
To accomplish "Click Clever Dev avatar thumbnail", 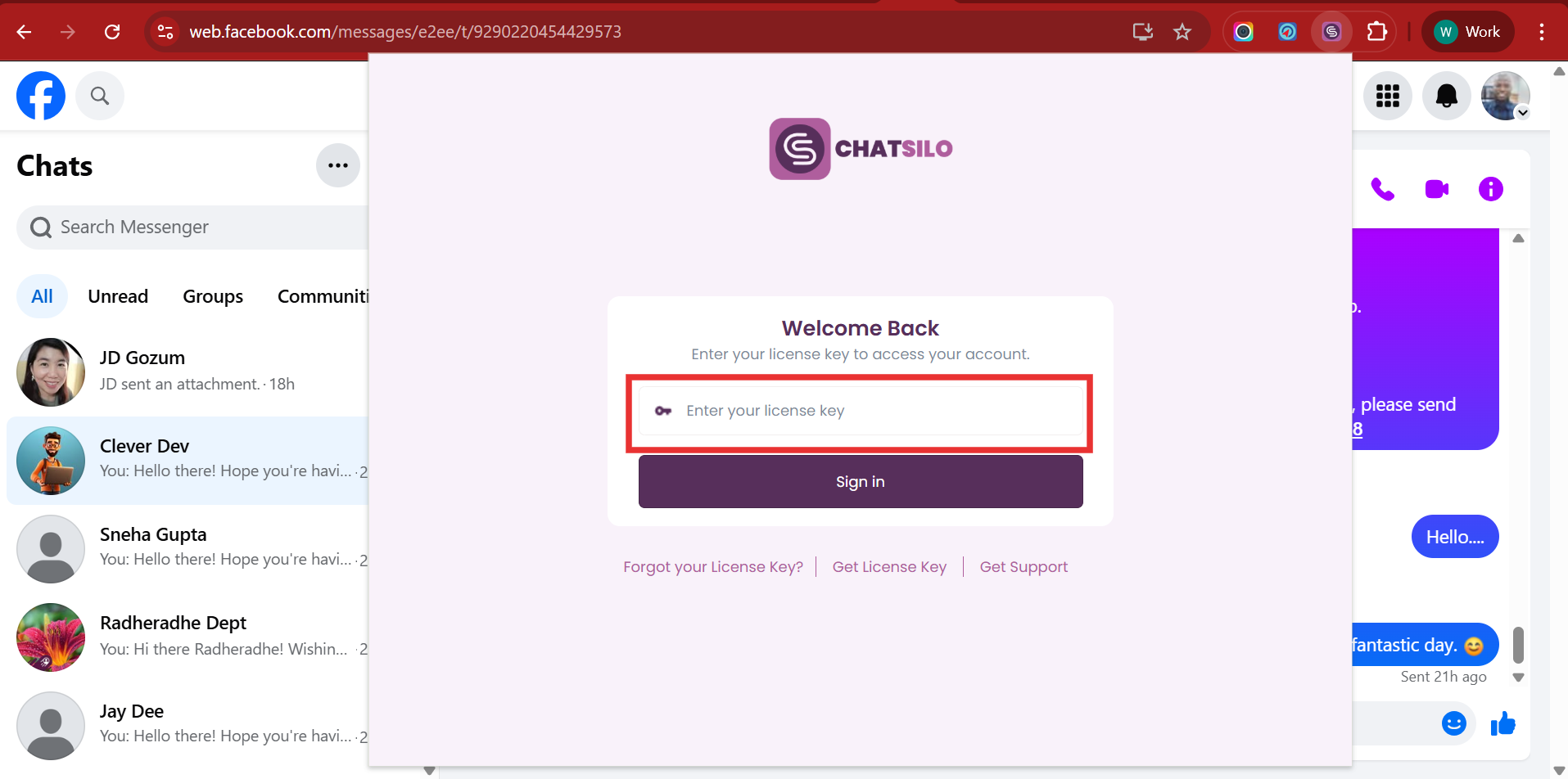I will coord(51,461).
